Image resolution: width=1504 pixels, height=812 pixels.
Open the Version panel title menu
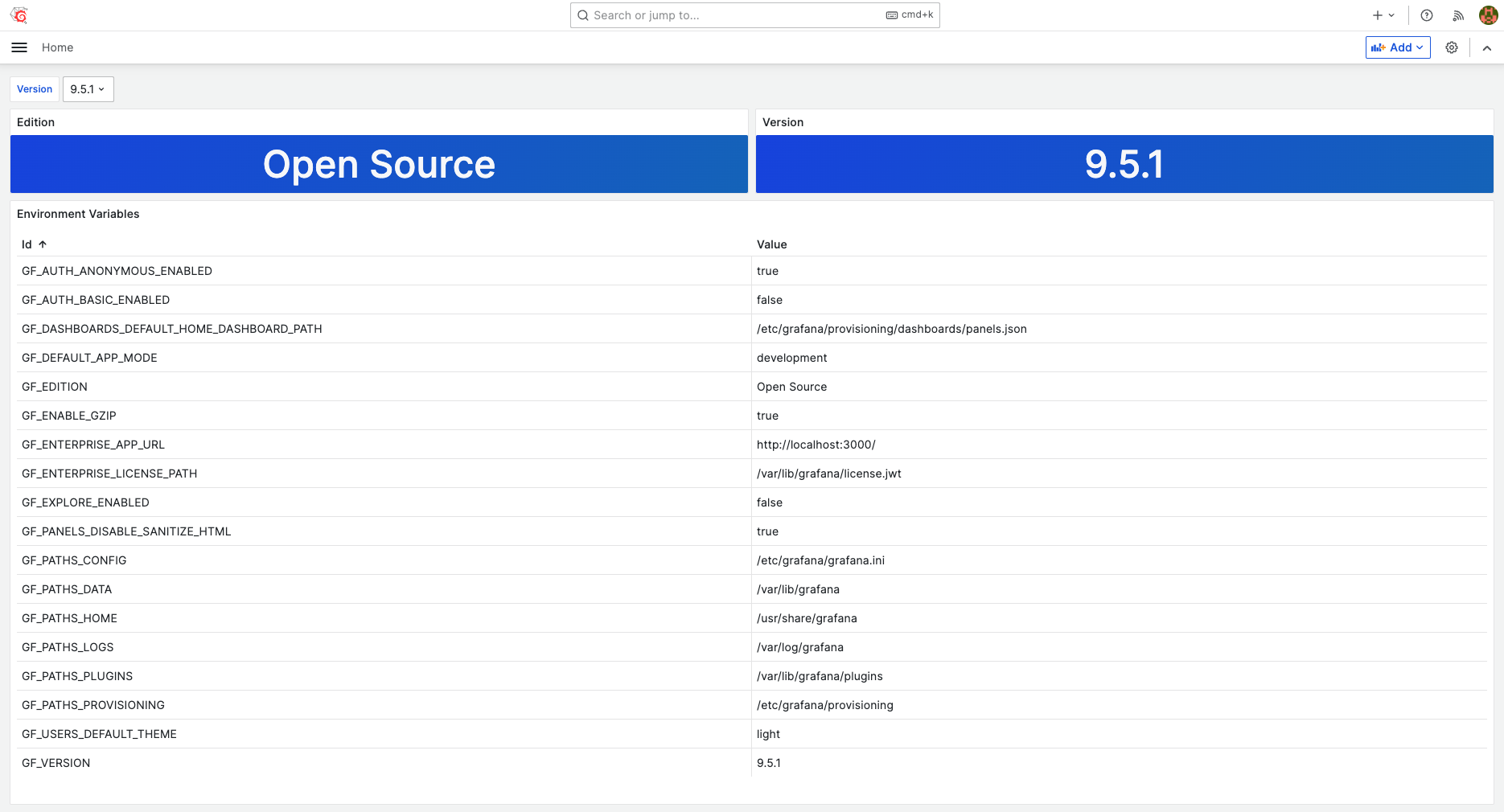[x=783, y=122]
